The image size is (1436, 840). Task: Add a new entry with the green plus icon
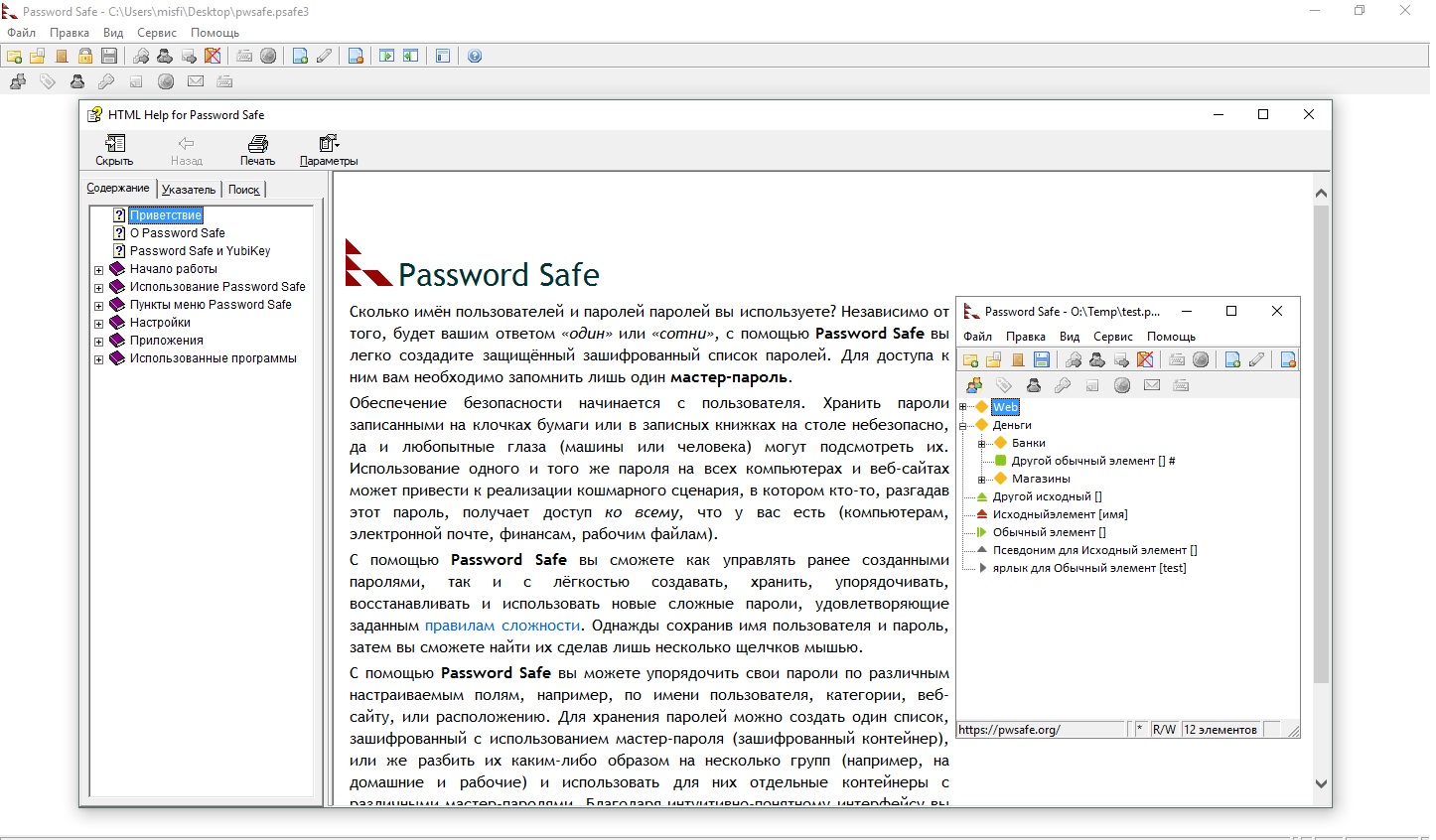(298, 57)
